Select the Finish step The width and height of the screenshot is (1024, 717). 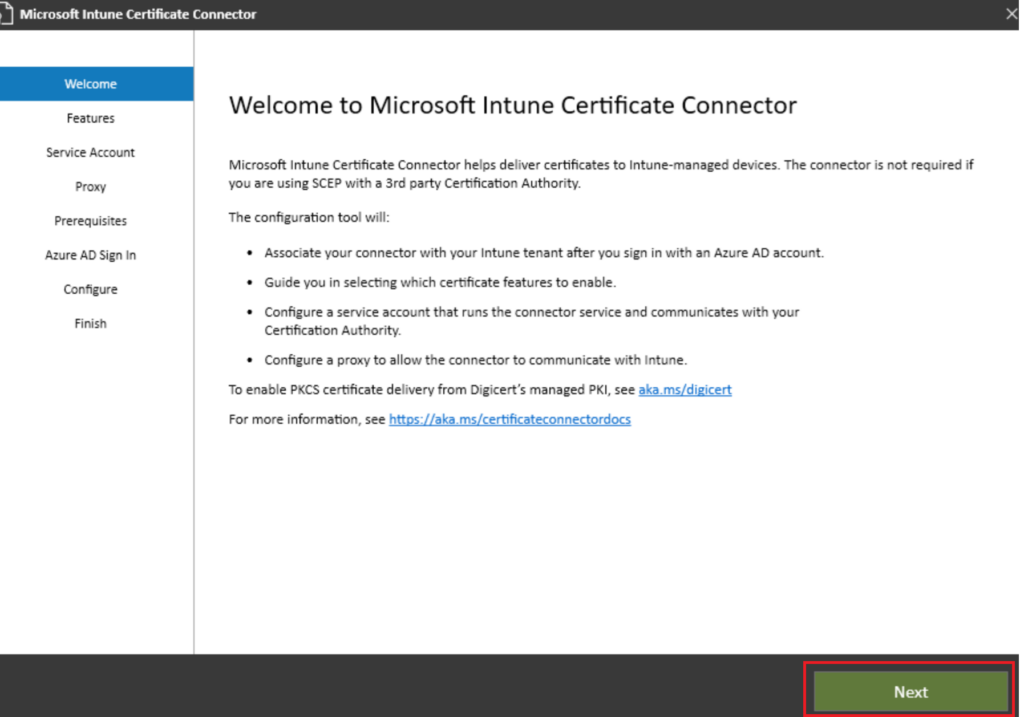[90, 323]
